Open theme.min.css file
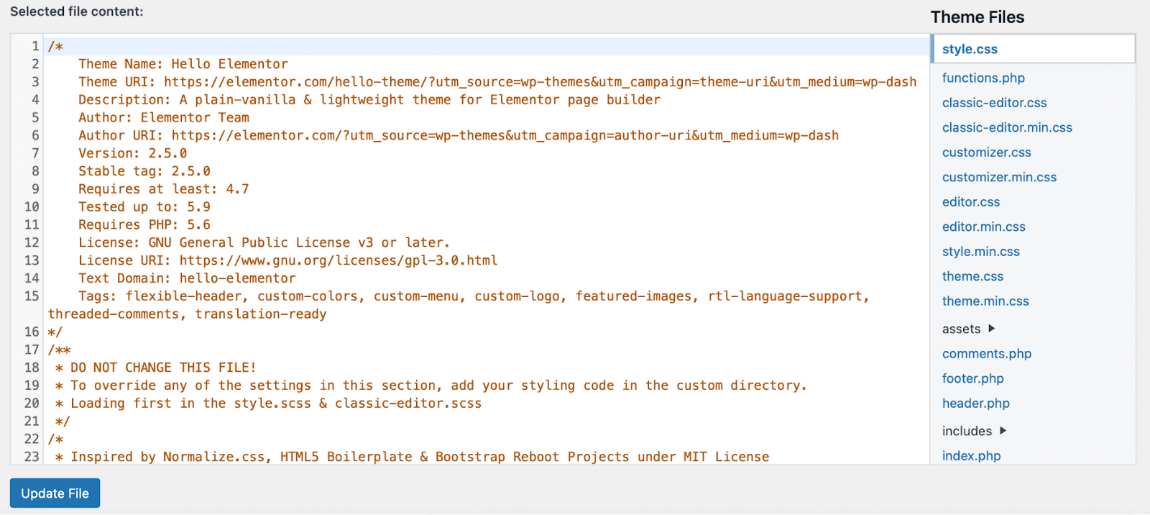 [985, 301]
